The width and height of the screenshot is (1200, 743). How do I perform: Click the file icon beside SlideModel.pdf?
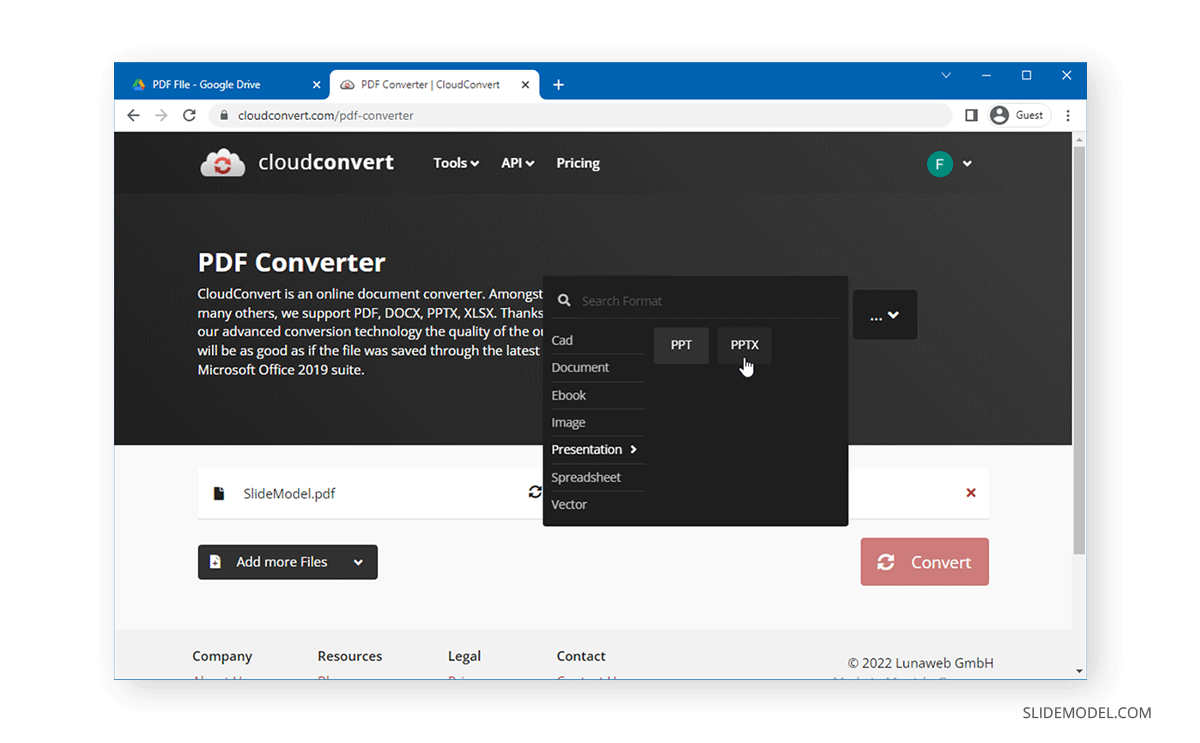[x=220, y=492]
